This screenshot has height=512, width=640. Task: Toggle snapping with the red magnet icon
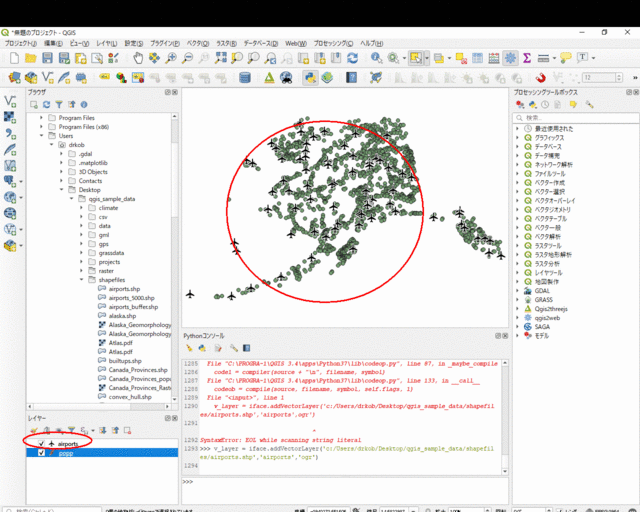coord(540,78)
